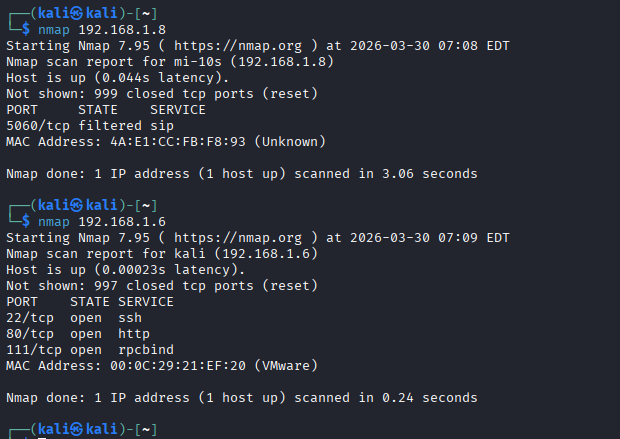
Task: Click the MAC address 4A:E1:CC:FB:F8:93
Action: (x=176, y=142)
